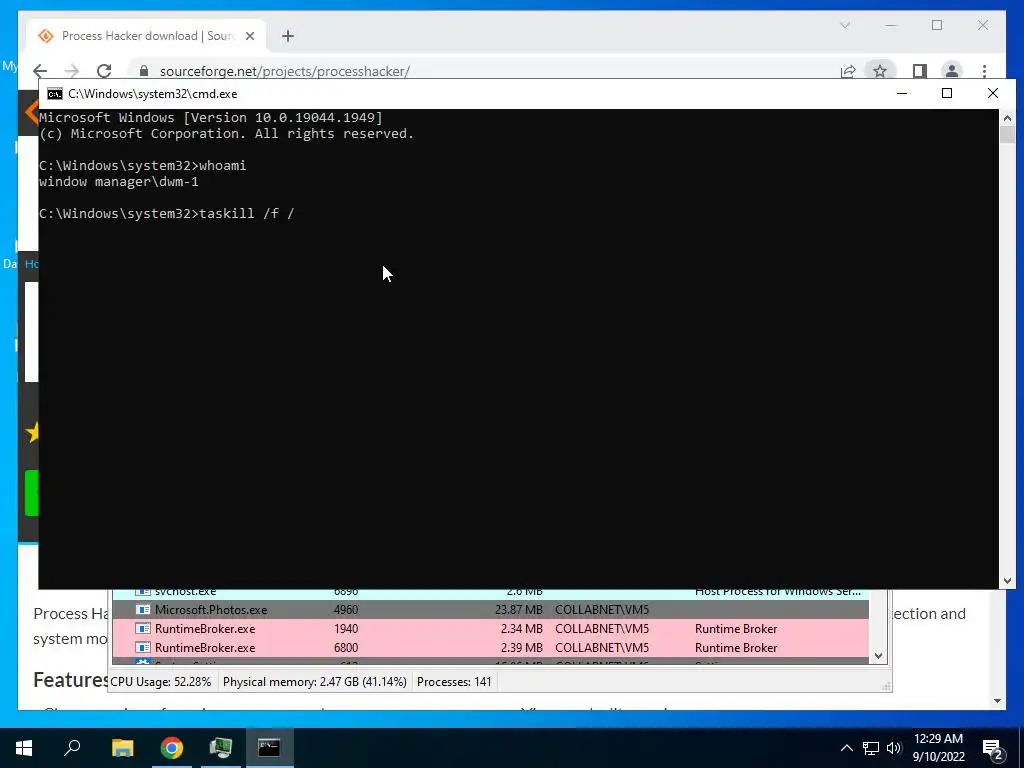Screen dimensions: 1024x768
Task: Open Chrome tab search chevron
Action: point(844,25)
